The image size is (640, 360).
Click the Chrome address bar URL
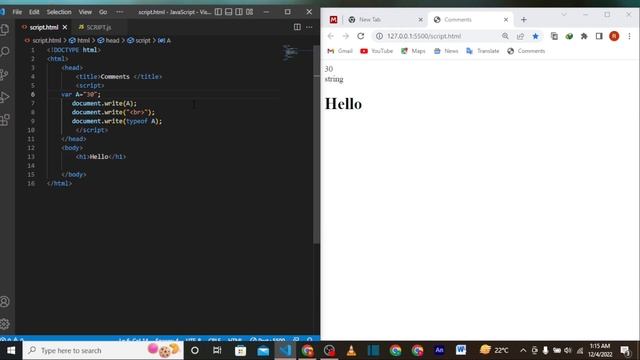pos(424,36)
